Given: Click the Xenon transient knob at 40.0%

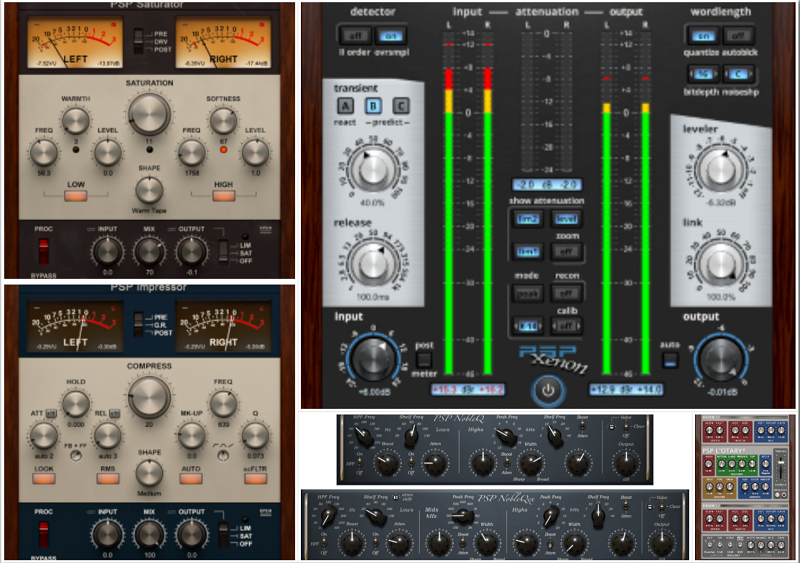Looking at the screenshot, I should point(373,169).
